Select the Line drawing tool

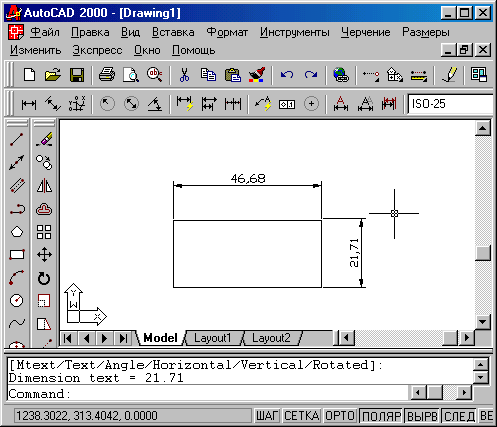pyautogui.click(x=17, y=140)
